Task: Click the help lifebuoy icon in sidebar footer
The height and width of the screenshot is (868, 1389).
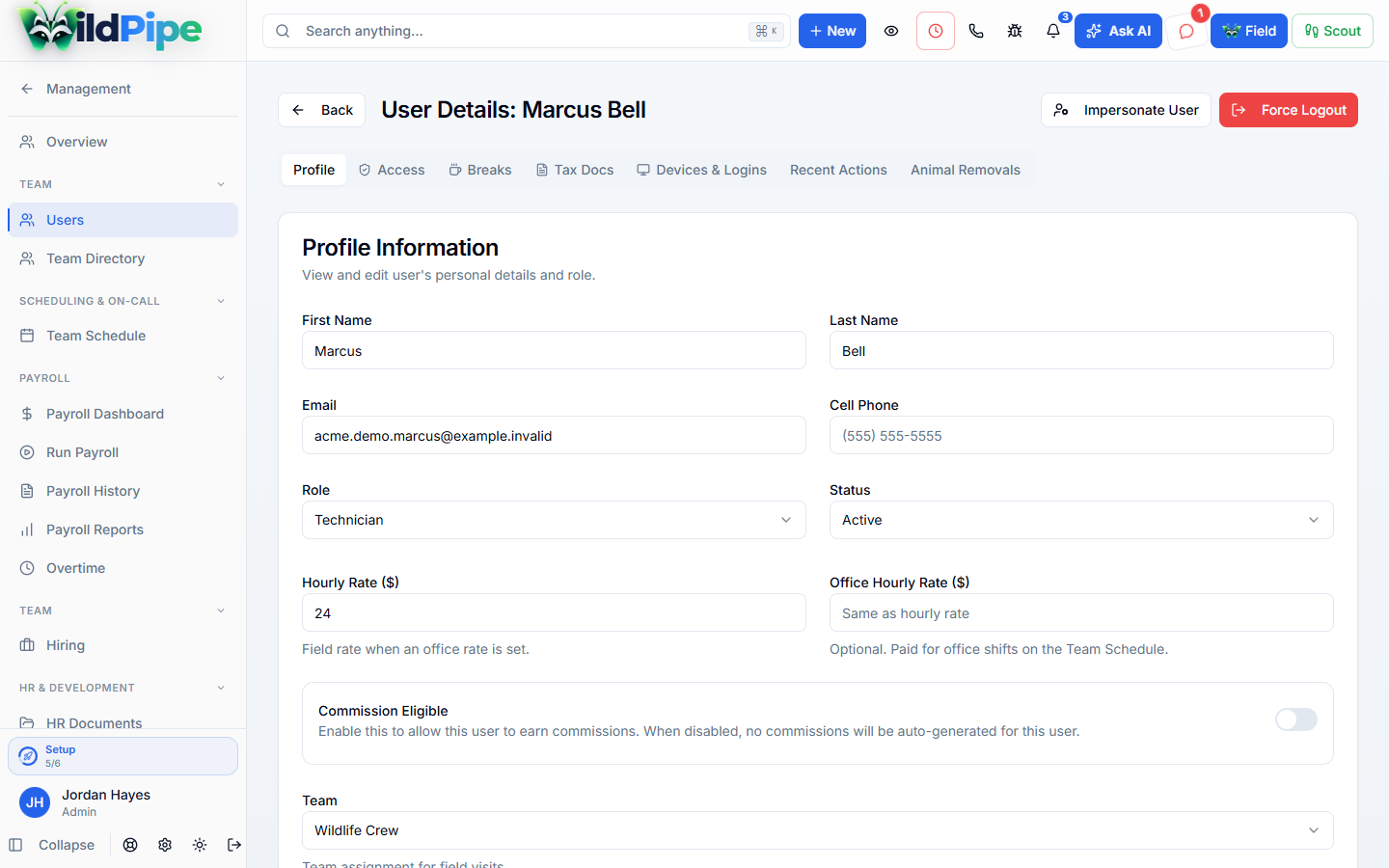Action: point(130,845)
